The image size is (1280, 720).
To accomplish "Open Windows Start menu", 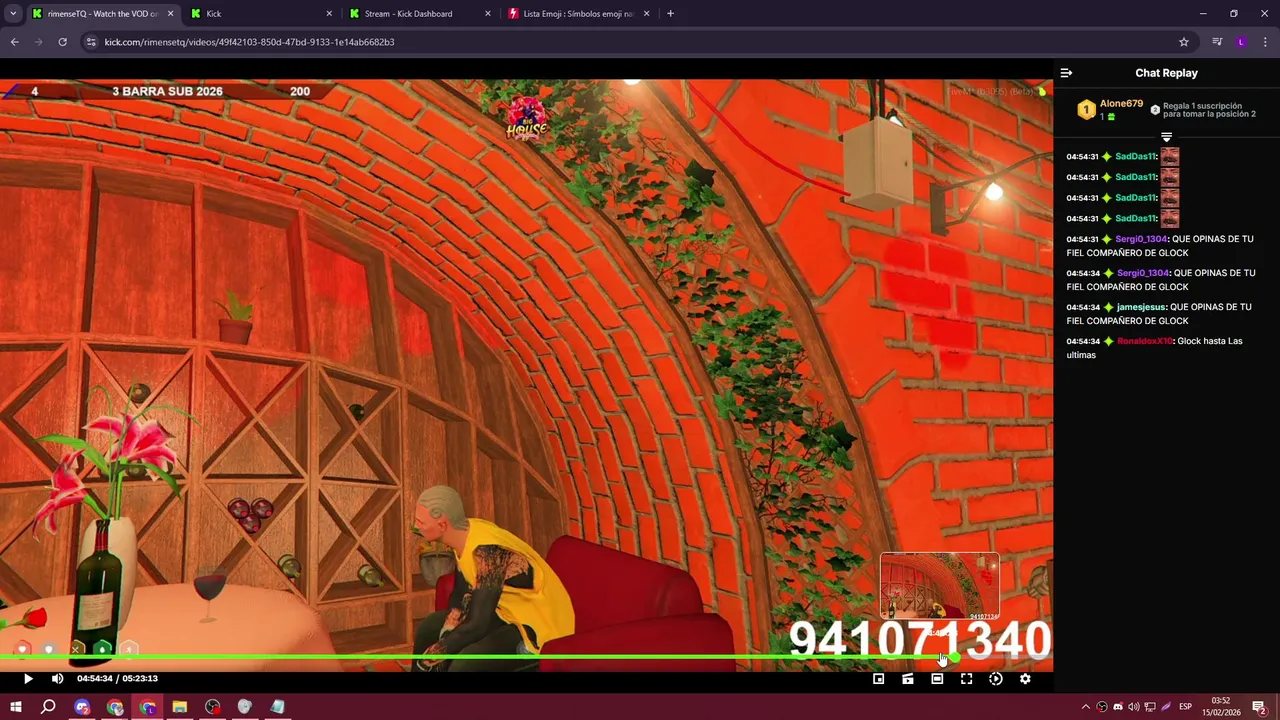I will click(x=16, y=707).
